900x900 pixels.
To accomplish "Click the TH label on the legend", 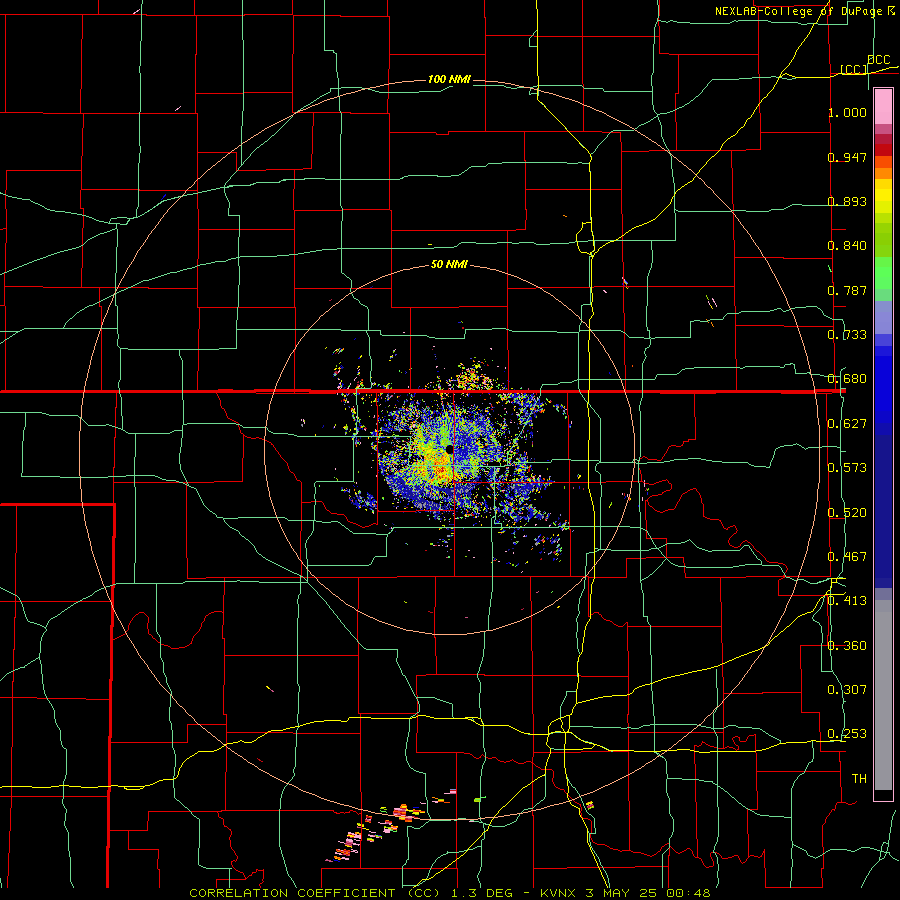I will tap(859, 779).
